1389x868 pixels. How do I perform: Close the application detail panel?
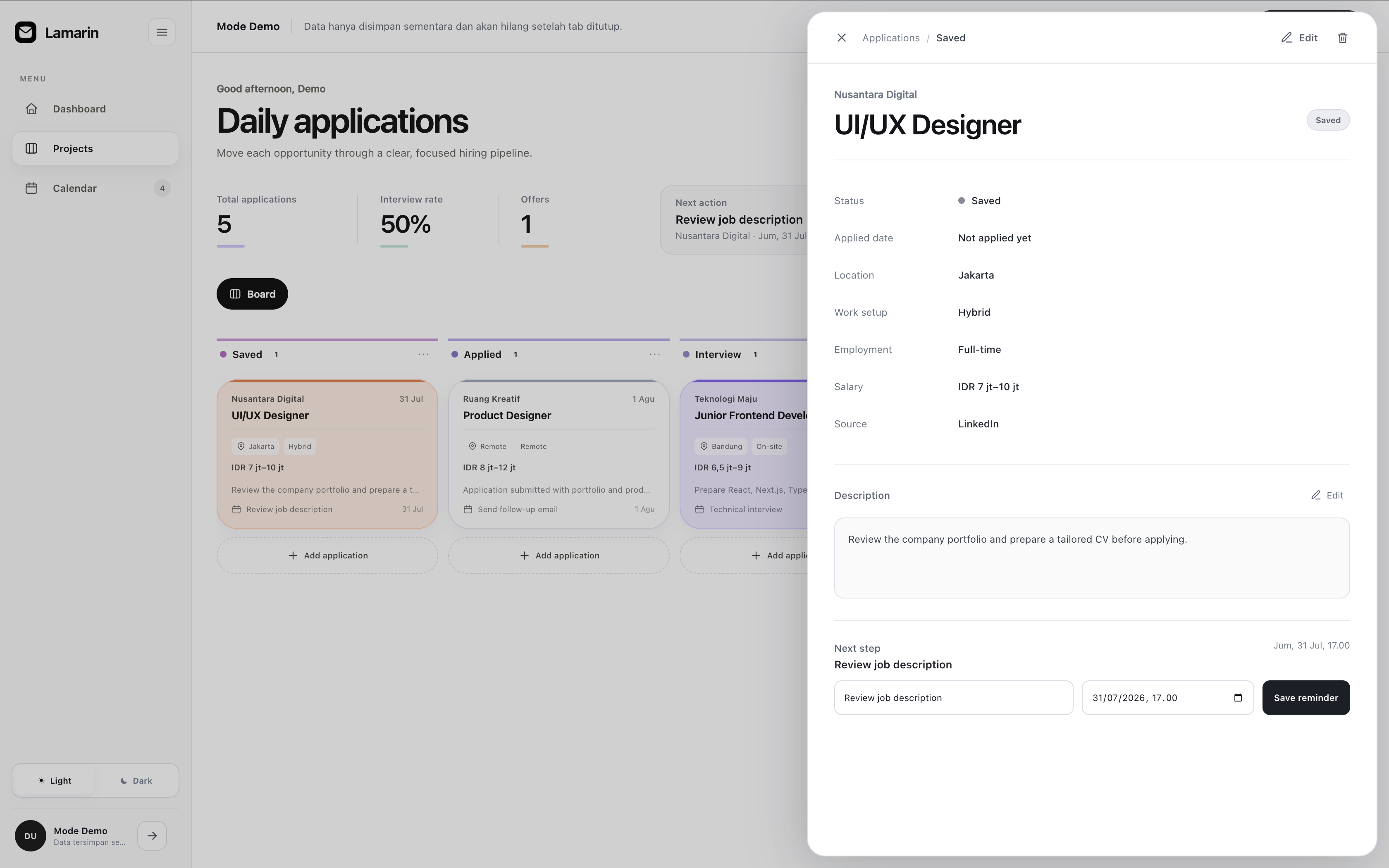point(841,37)
